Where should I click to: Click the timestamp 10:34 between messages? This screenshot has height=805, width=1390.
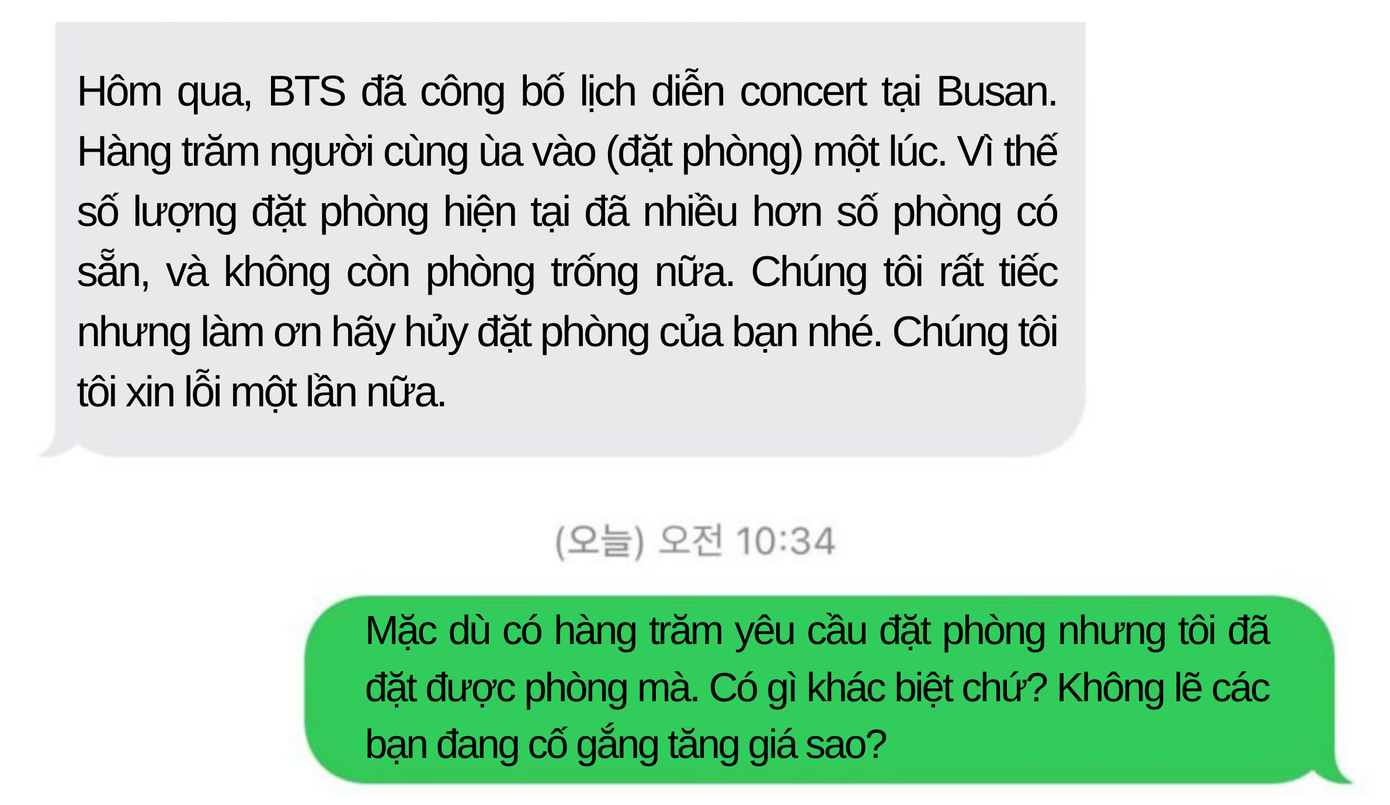click(785, 542)
